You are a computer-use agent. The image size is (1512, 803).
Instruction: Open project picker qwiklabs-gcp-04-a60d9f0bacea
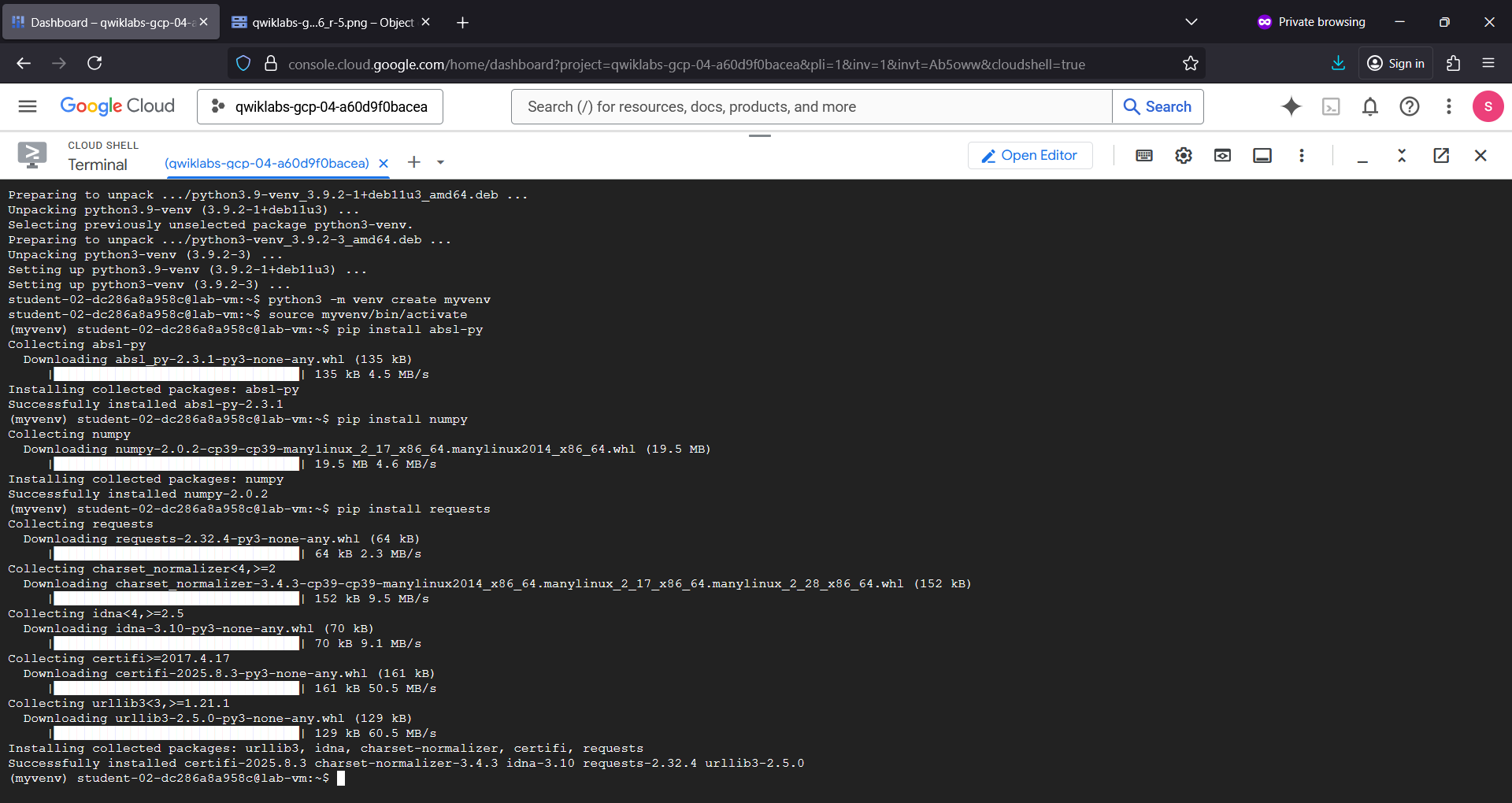pyautogui.click(x=320, y=106)
